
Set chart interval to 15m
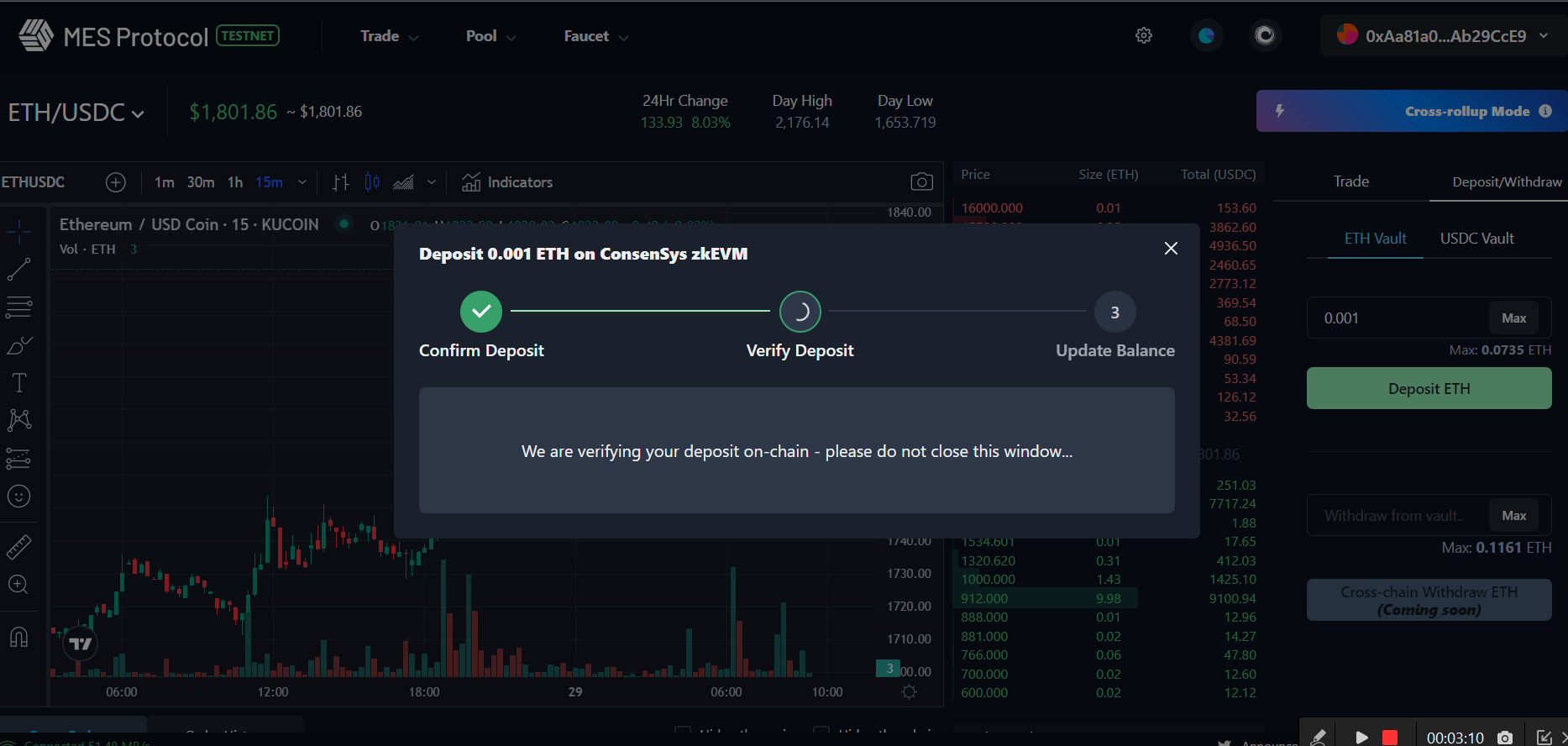270,182
